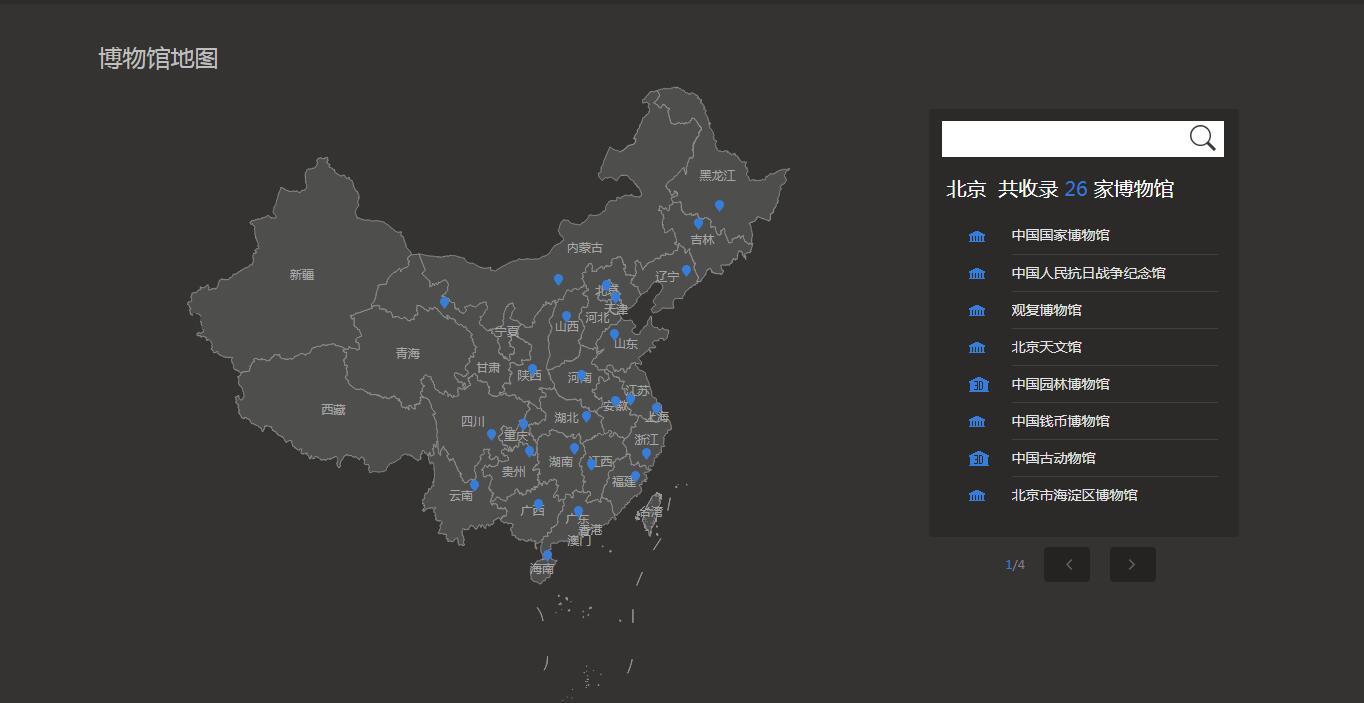Image resolution: width=1364 pixels, height=703 pixels.
Task: Open 中国钱币博物馆 from the list
Action: click(1060, 421)
